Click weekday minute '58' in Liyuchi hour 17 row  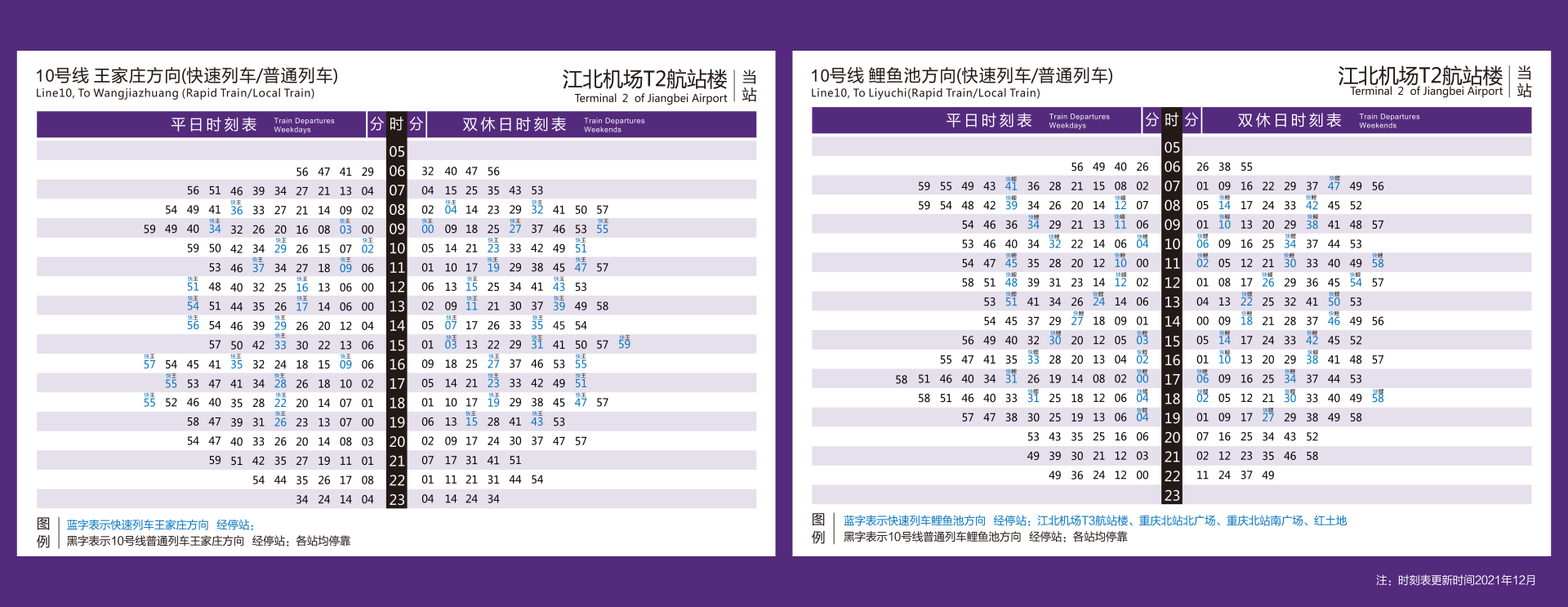coord(902,379)
